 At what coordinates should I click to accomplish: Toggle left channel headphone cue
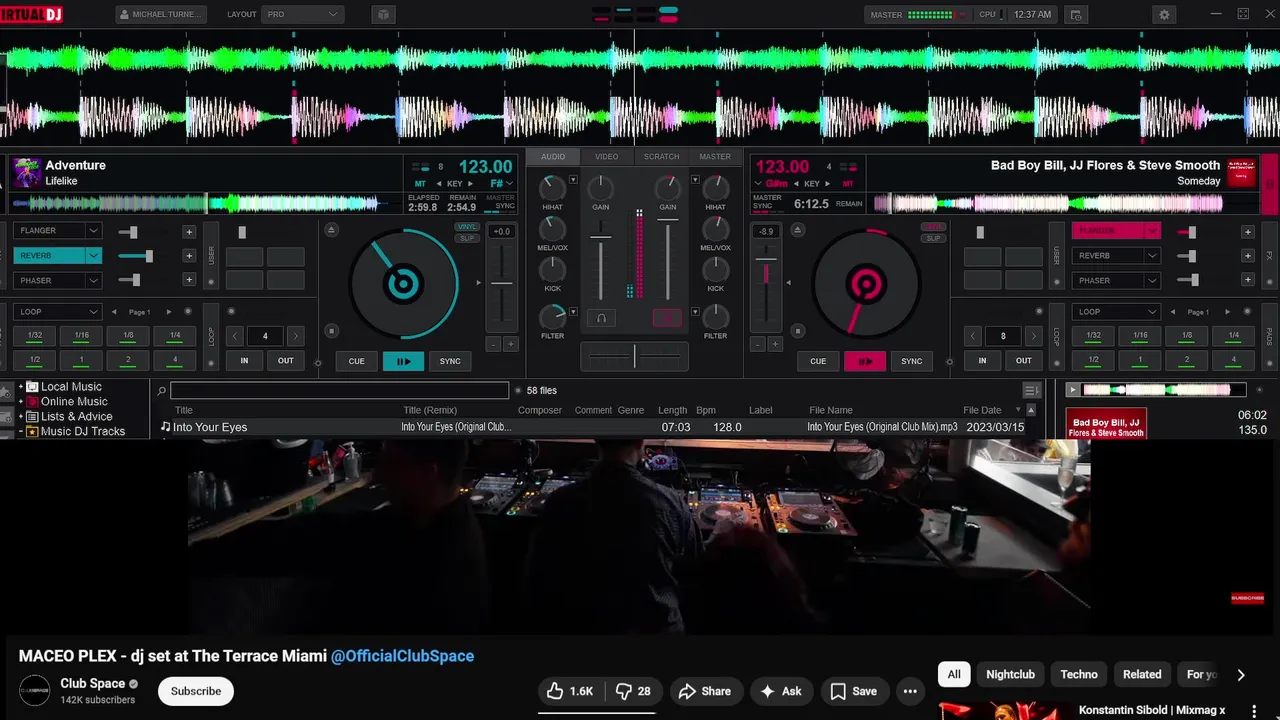(601, 318)
